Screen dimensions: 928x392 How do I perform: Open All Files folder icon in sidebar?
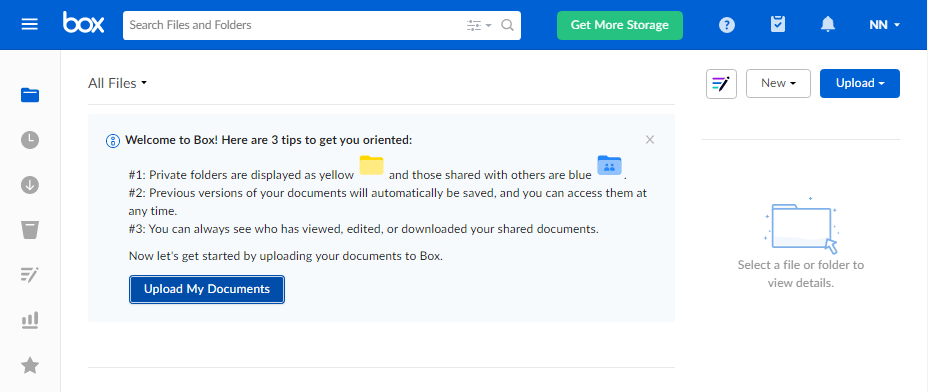tap(30, 95)
